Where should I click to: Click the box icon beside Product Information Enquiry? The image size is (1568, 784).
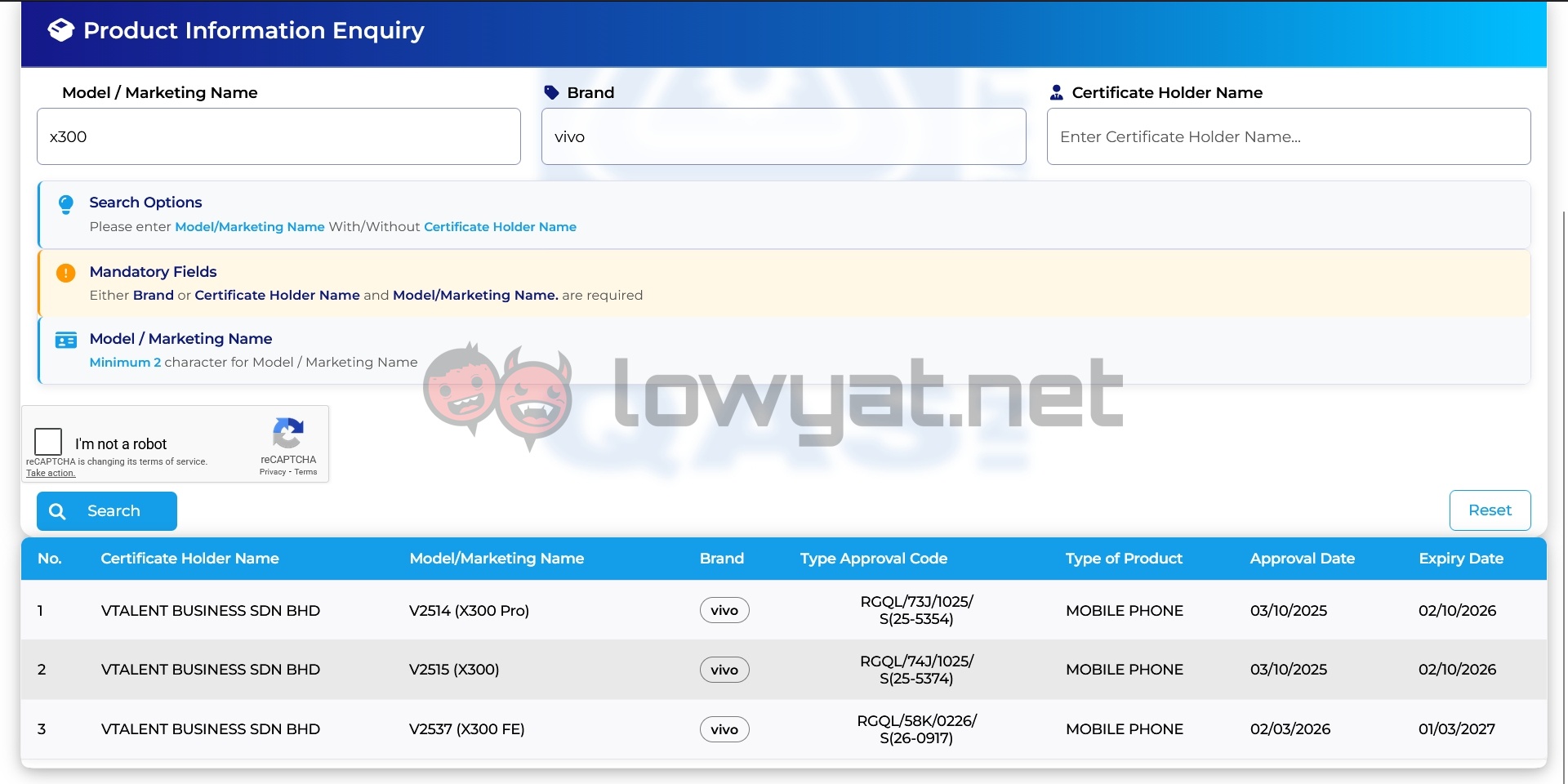(61, 30)
